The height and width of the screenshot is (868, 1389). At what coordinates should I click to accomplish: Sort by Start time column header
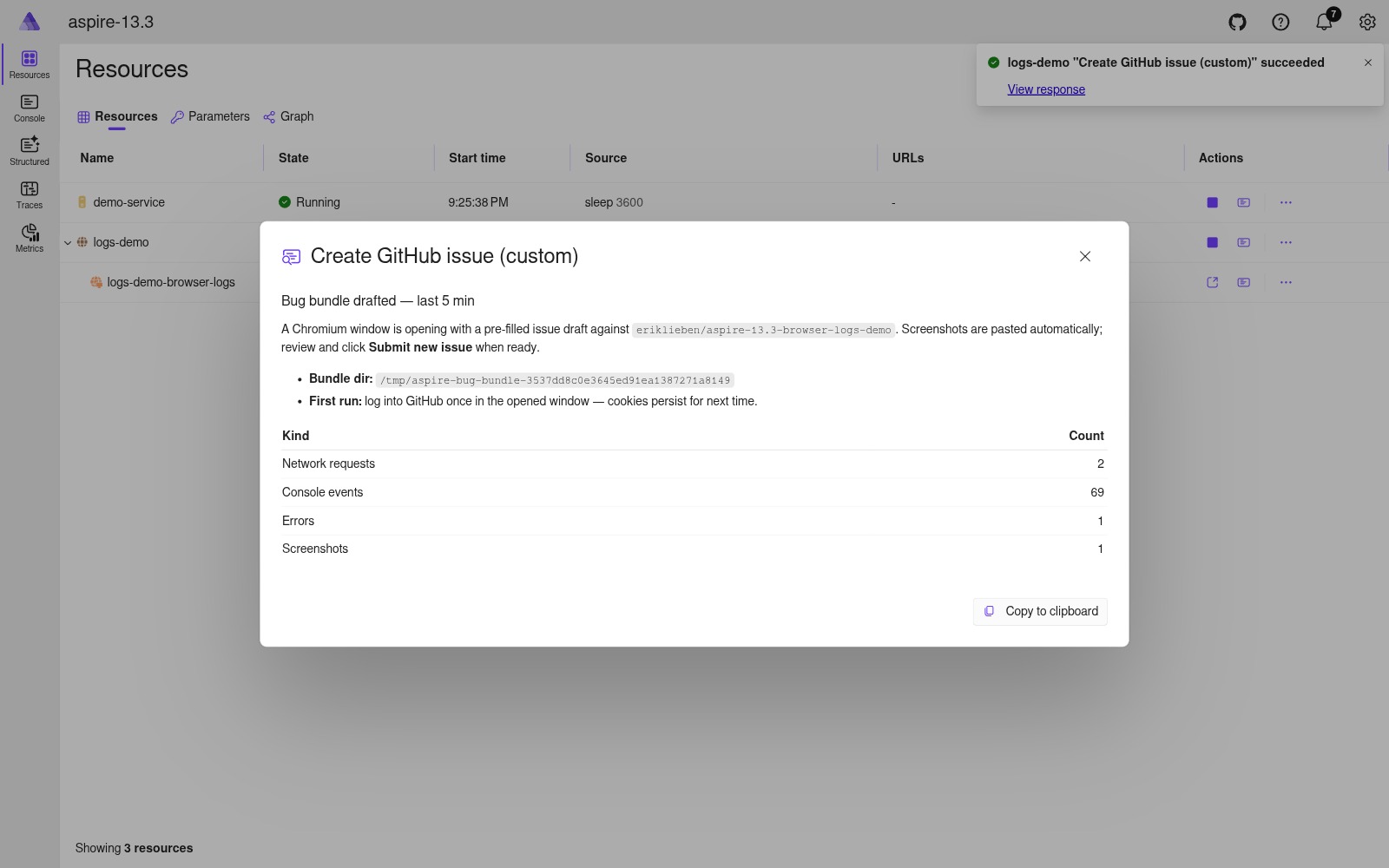click(477, 158)
